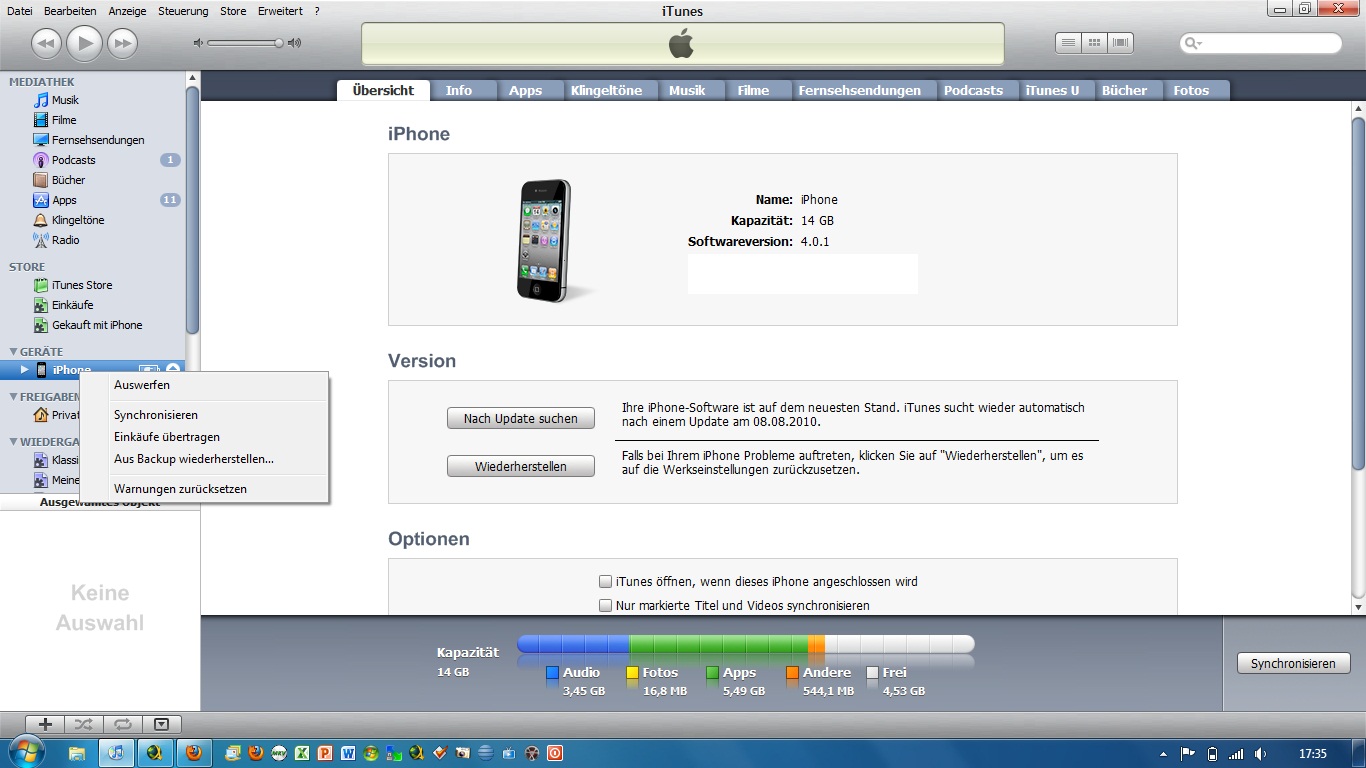
Task: Open Podcasts in the Mediathek sidebar
Action: [x=73, y=160]
